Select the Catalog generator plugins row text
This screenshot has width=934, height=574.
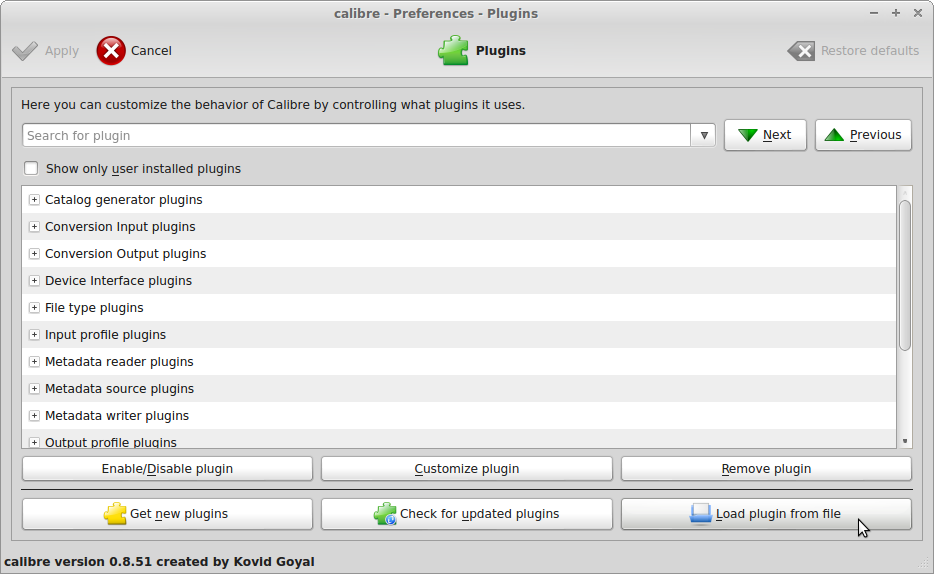tap(124, 199)
